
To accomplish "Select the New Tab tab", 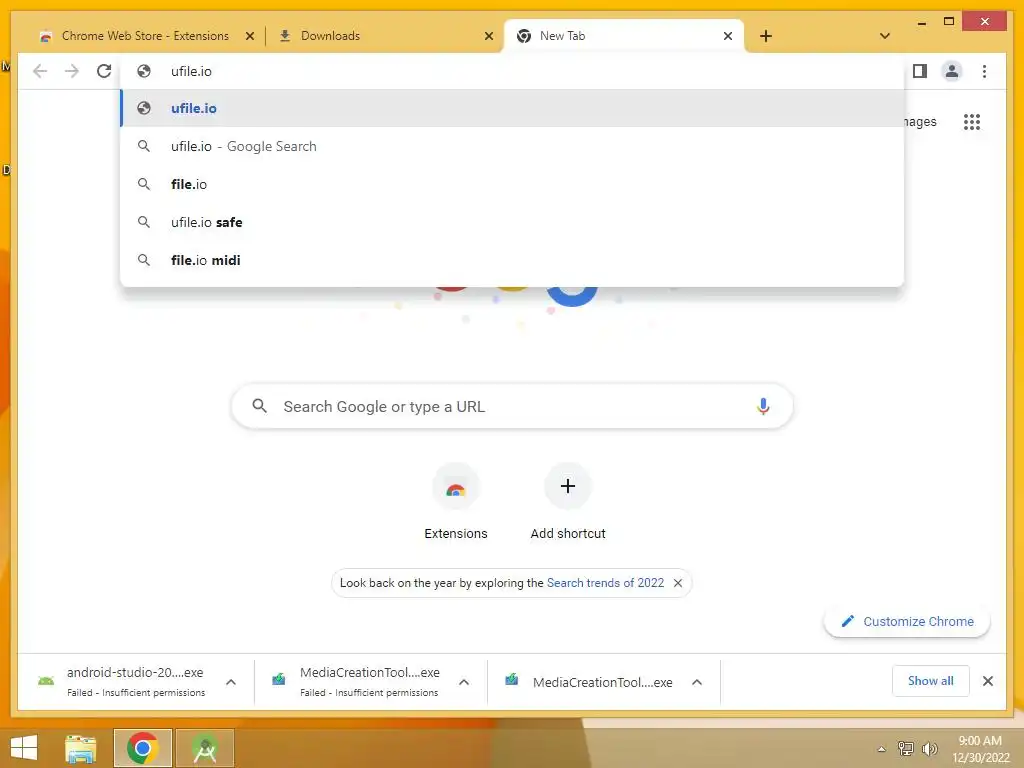I will (x=624, y=36).
